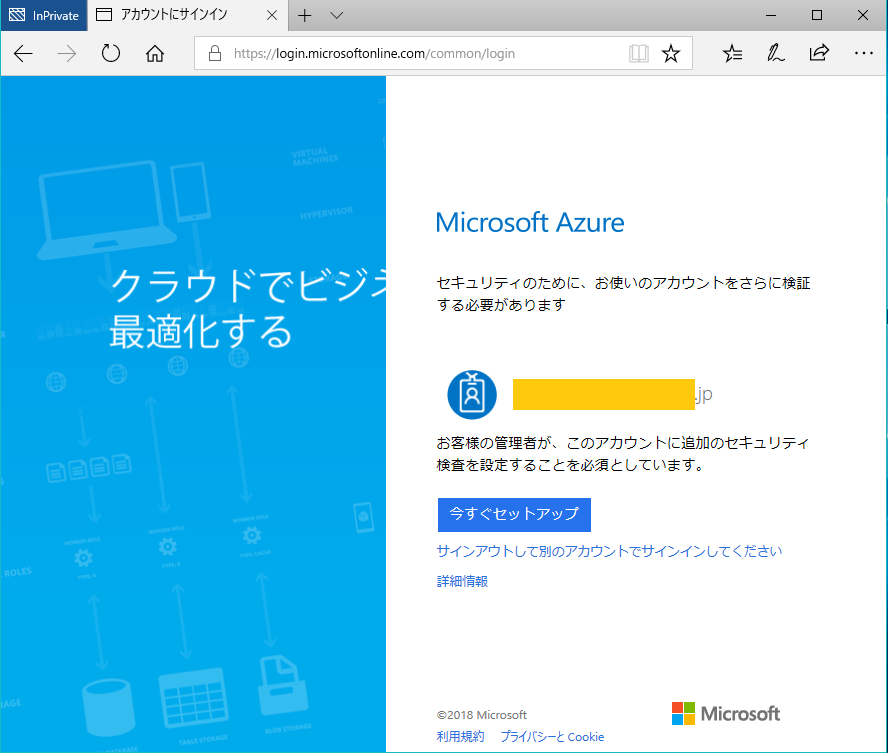Refresh the sign-in page

tap(110, 53)
